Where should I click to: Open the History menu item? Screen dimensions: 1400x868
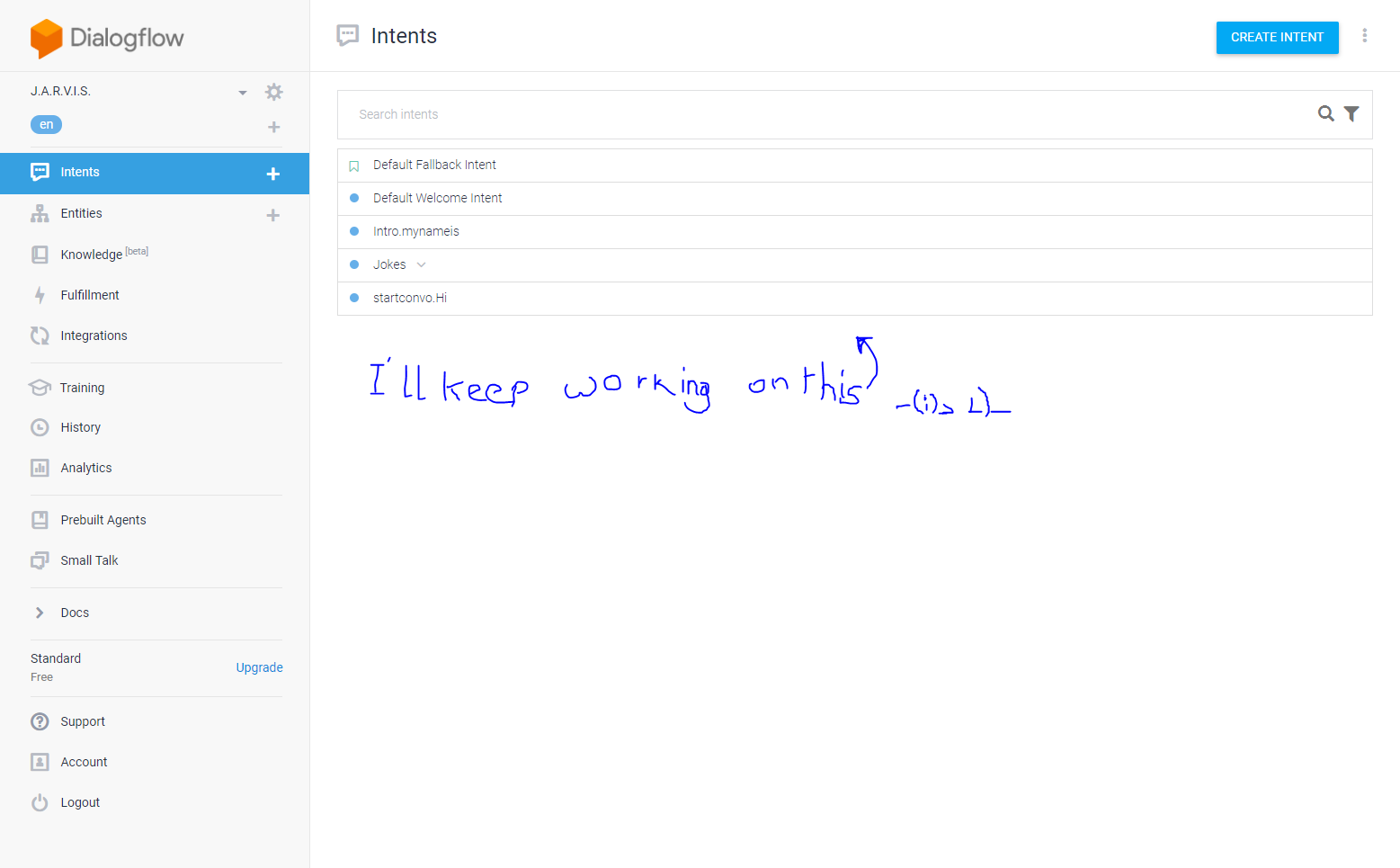(x=80, y=426)
